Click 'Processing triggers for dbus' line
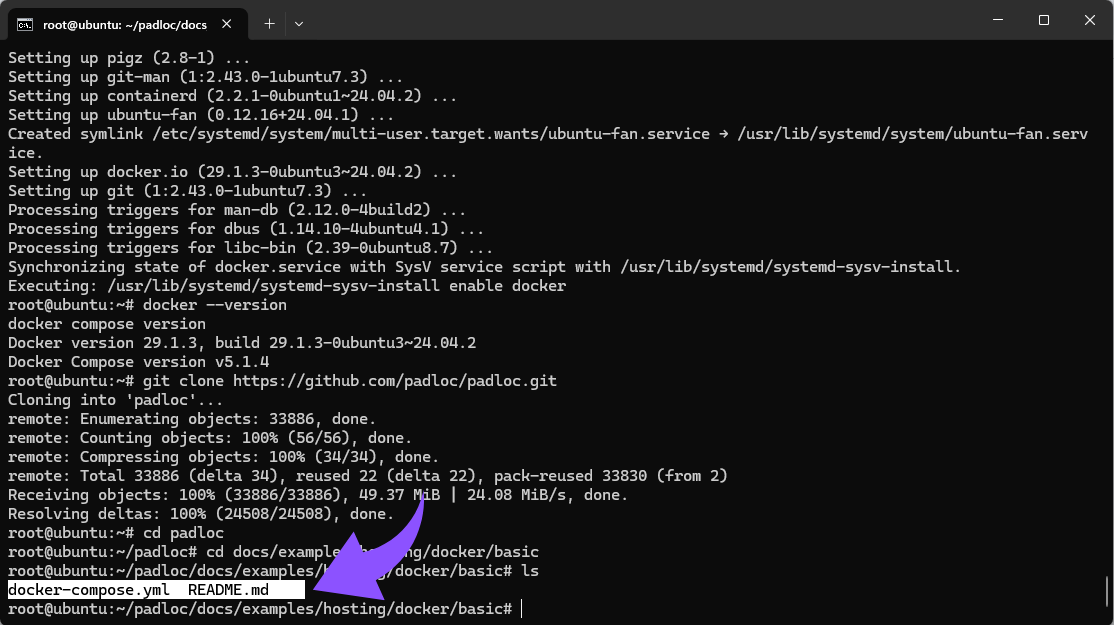 click(246, 229)
